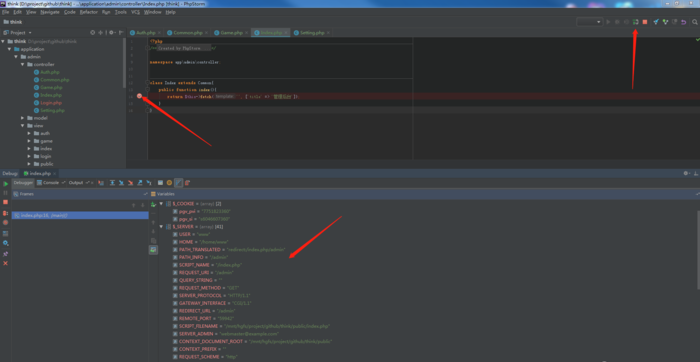The width and height of the screenshot is (700, 362).
Task: Collapse the $_SERVER variable node
Action: 161,226
